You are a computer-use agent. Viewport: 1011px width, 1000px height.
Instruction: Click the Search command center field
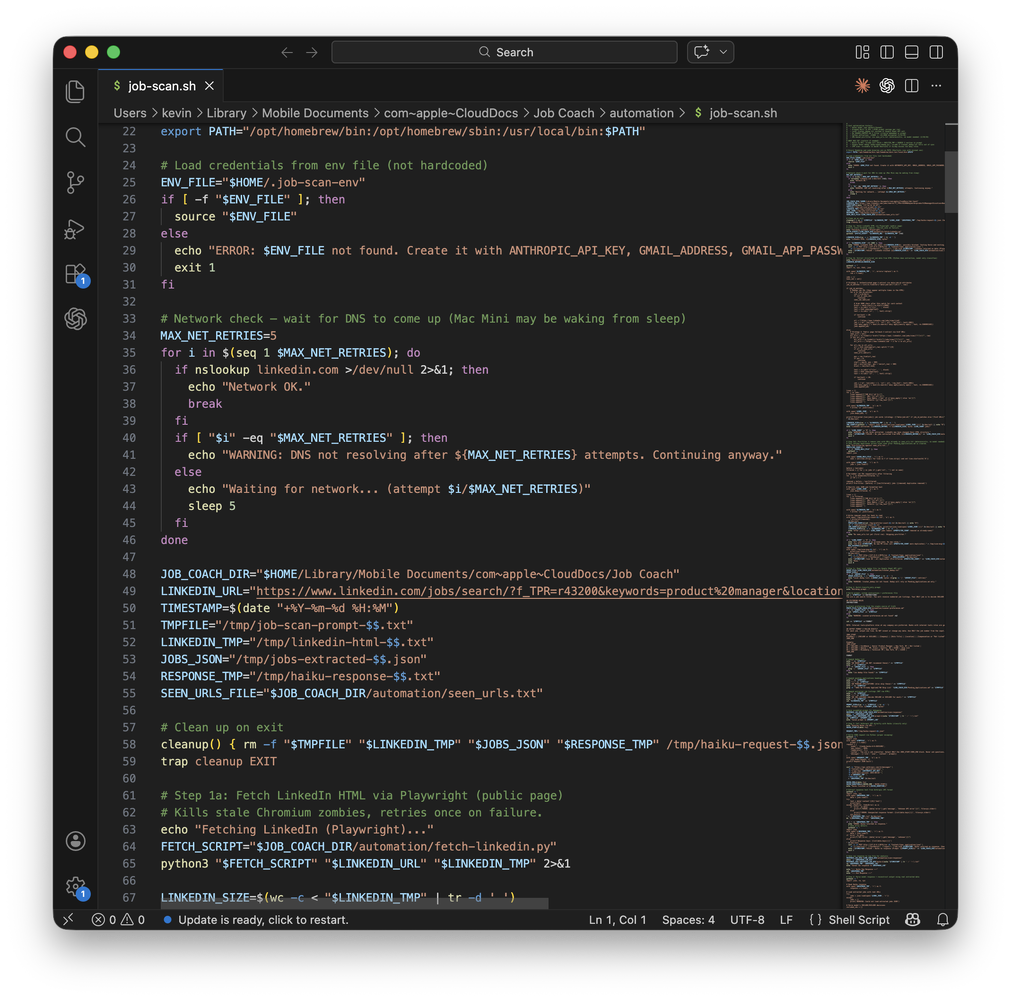pos(504,52)
